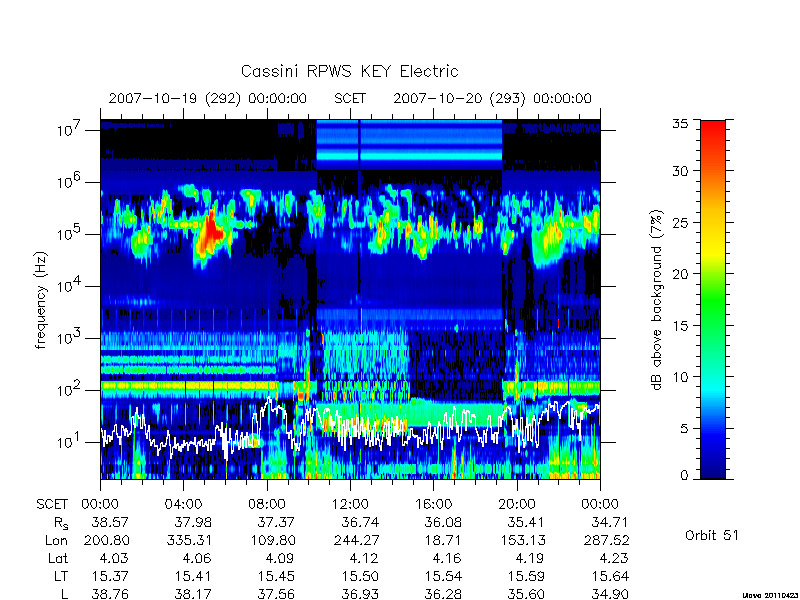Screen dimensions: 800x600
Task: Click the end date '2007-10-20 (293) 00:00:00'
Action: [x=492, y=98]
